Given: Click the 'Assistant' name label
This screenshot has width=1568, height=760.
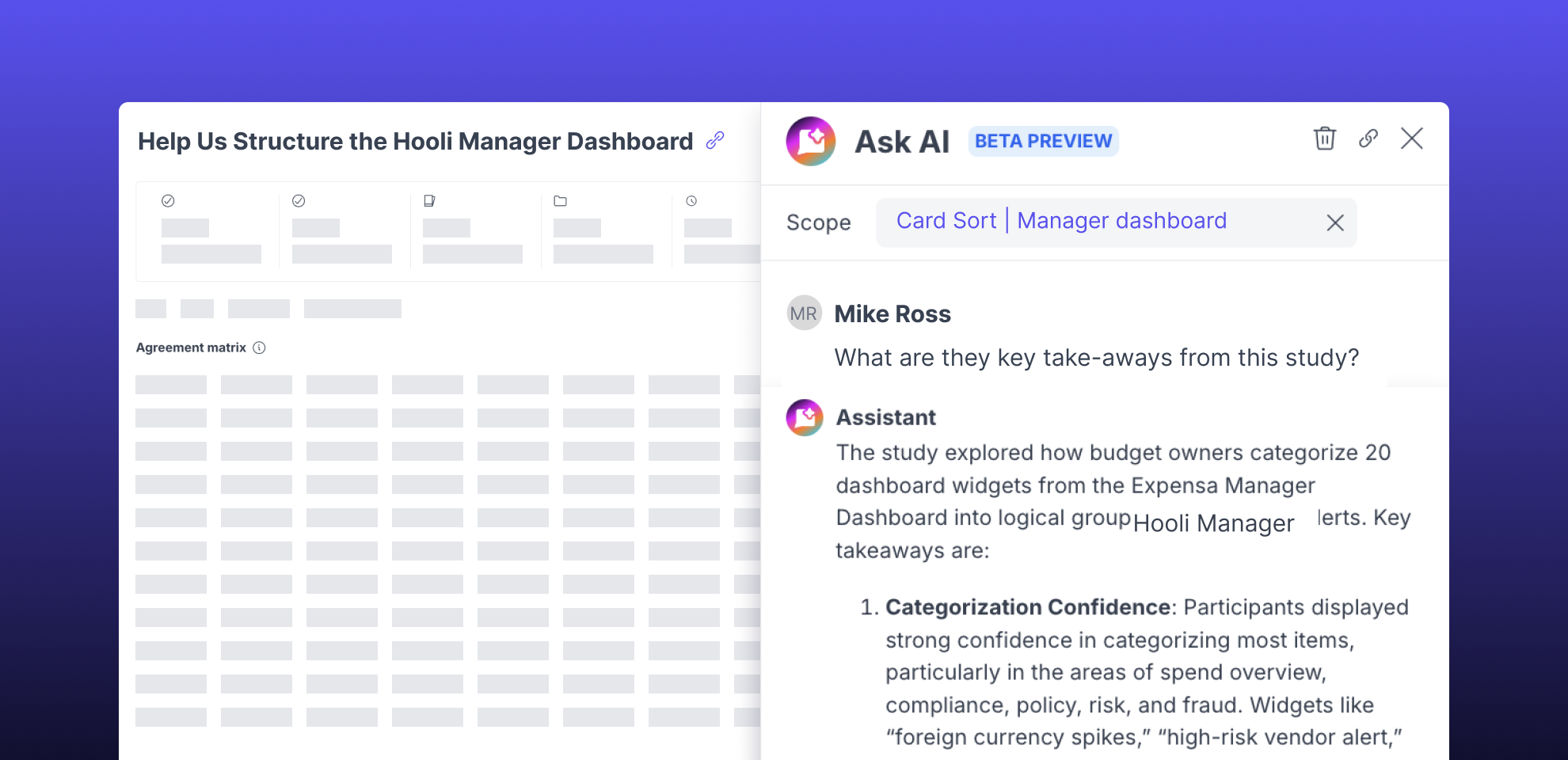Looking at the screenshot, I should (886, 417).
